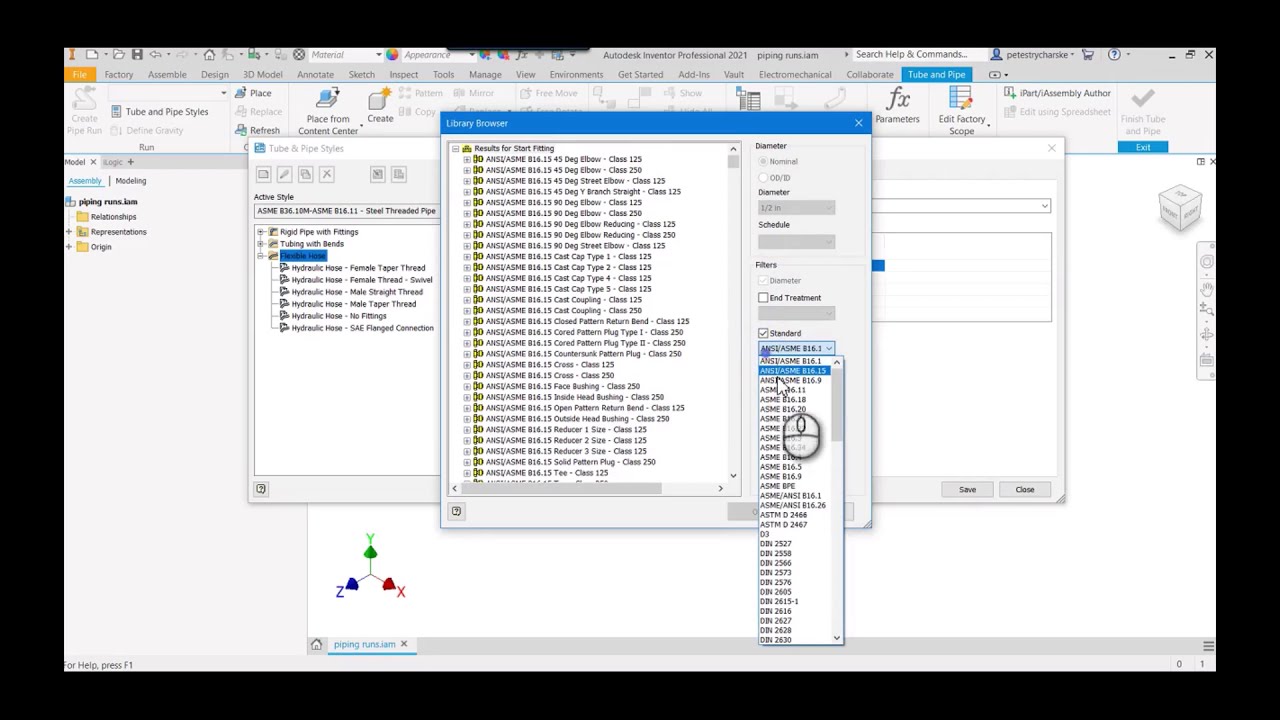Click the shopping cart icon in title bar

coord(1088,54)
